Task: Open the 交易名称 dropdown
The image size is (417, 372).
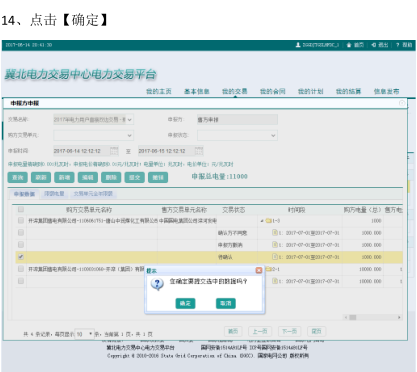Action: (93, 119)
